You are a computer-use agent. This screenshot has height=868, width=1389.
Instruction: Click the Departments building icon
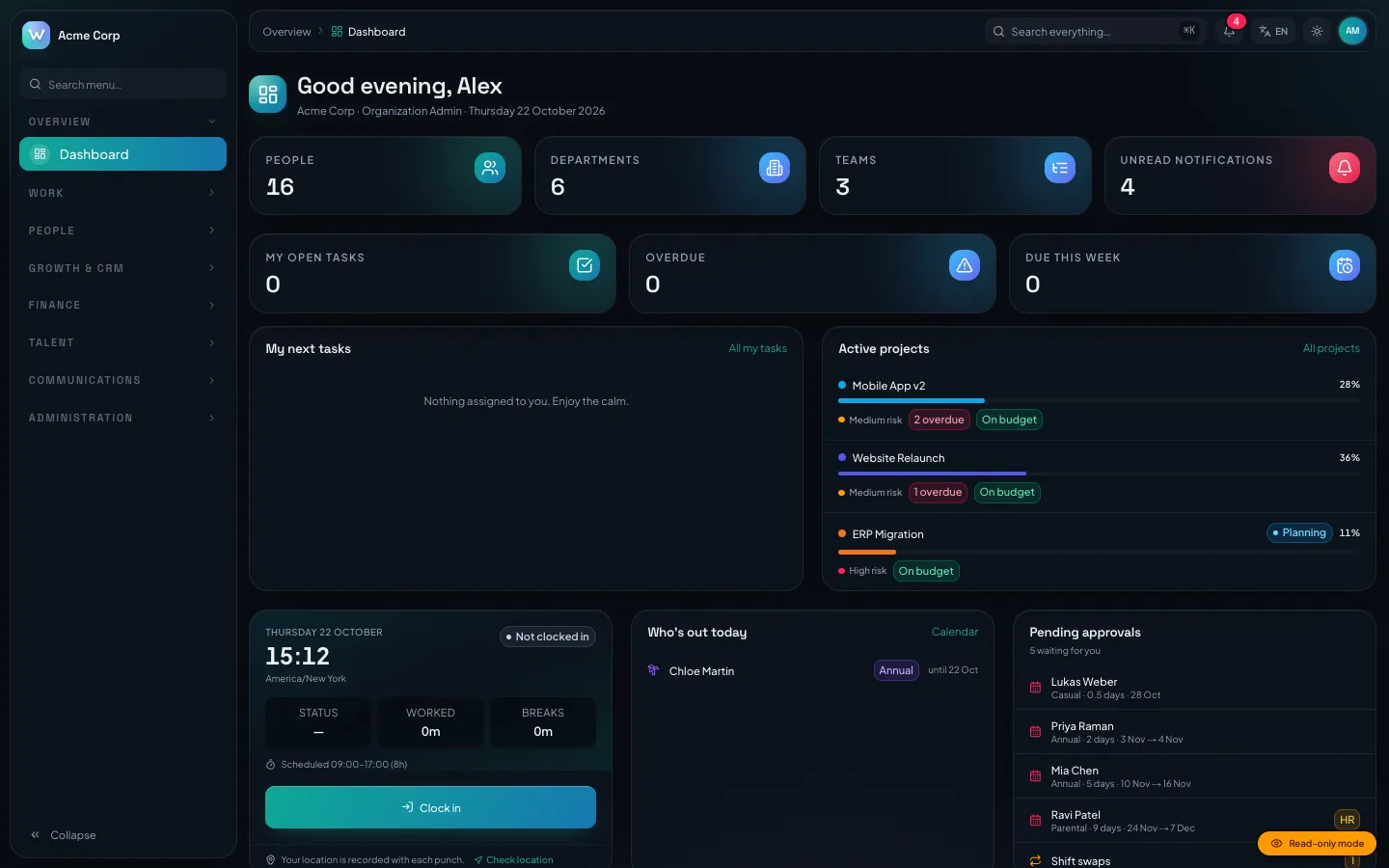pyautogui.click(x=775, y=168)
